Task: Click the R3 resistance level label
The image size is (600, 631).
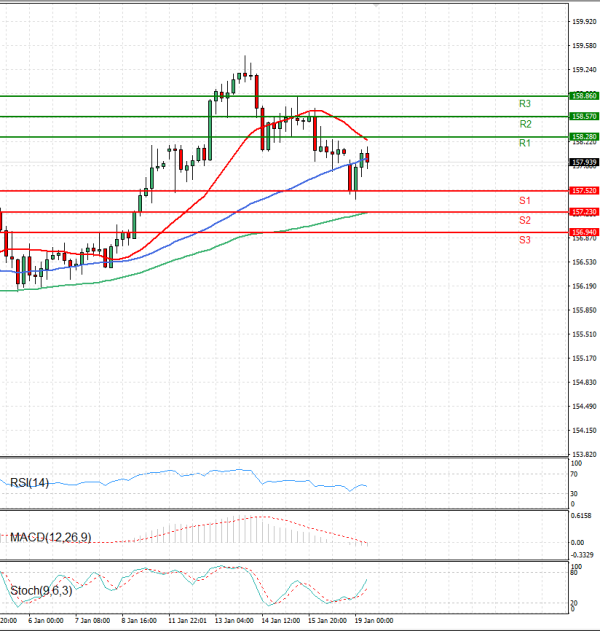Action: click(524, 104)
